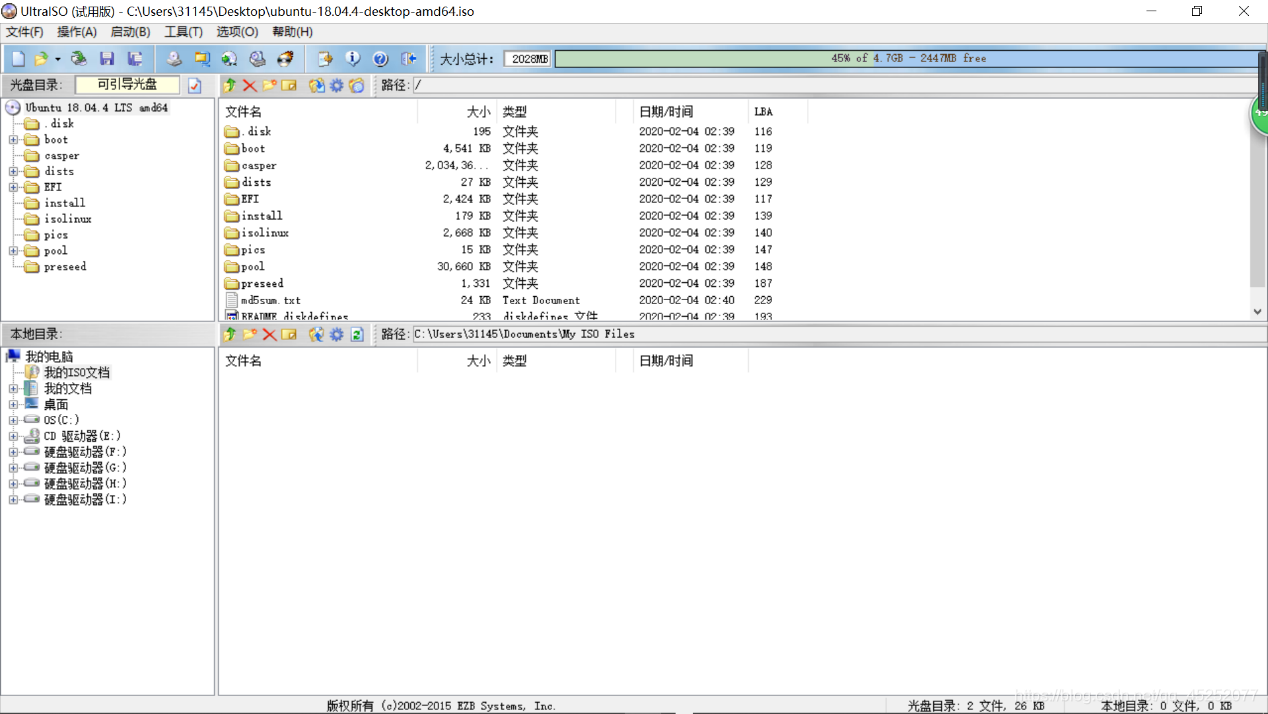Open the 文件(F) menu
This screenshot has height=714, width=1268.
point(25,32)
